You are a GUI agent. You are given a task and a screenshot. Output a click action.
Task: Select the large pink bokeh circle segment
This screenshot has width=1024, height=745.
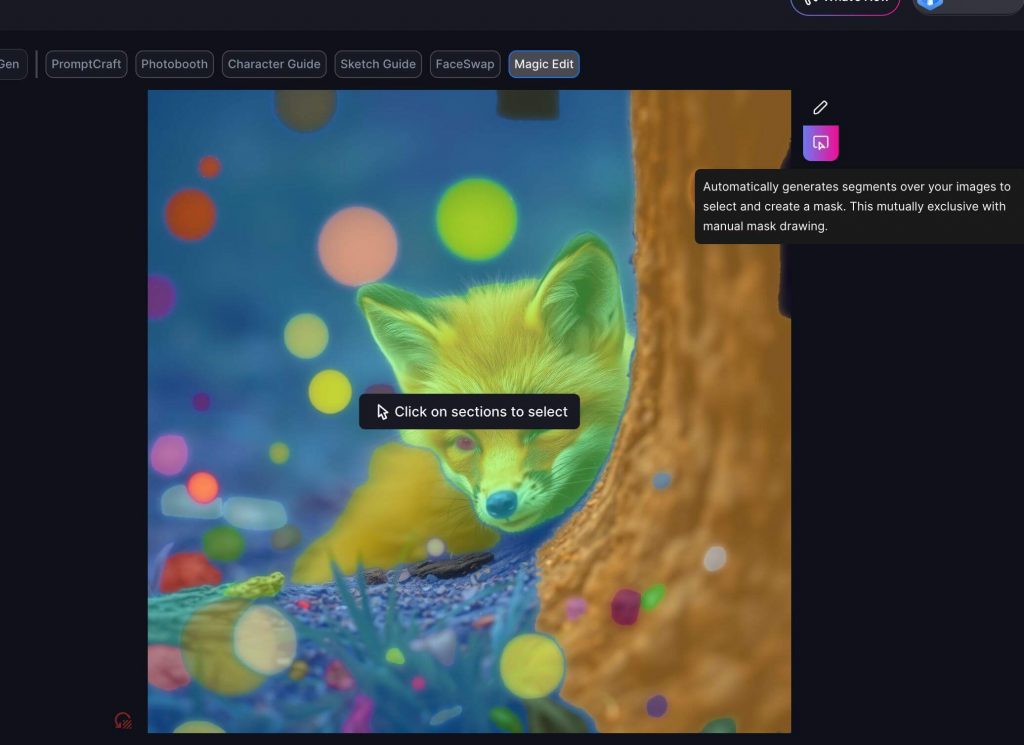pos(357,245)
